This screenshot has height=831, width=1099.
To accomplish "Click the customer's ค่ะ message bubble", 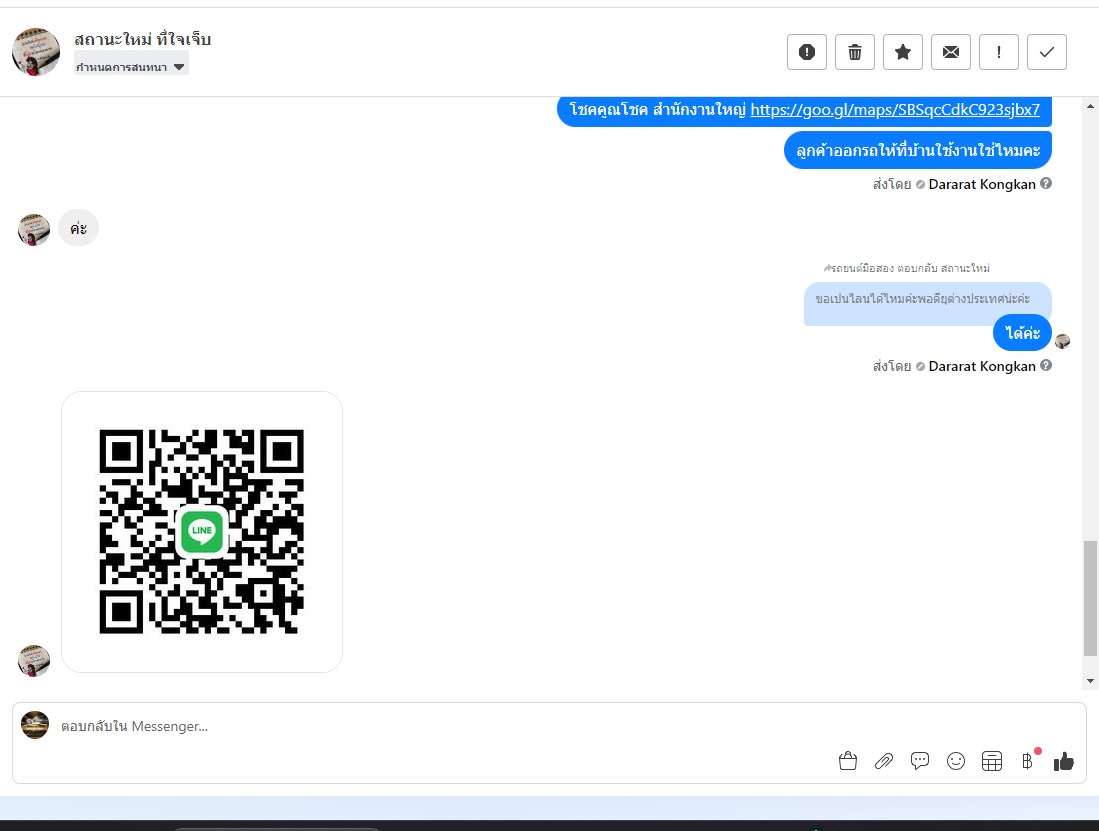I will (78, 228).
